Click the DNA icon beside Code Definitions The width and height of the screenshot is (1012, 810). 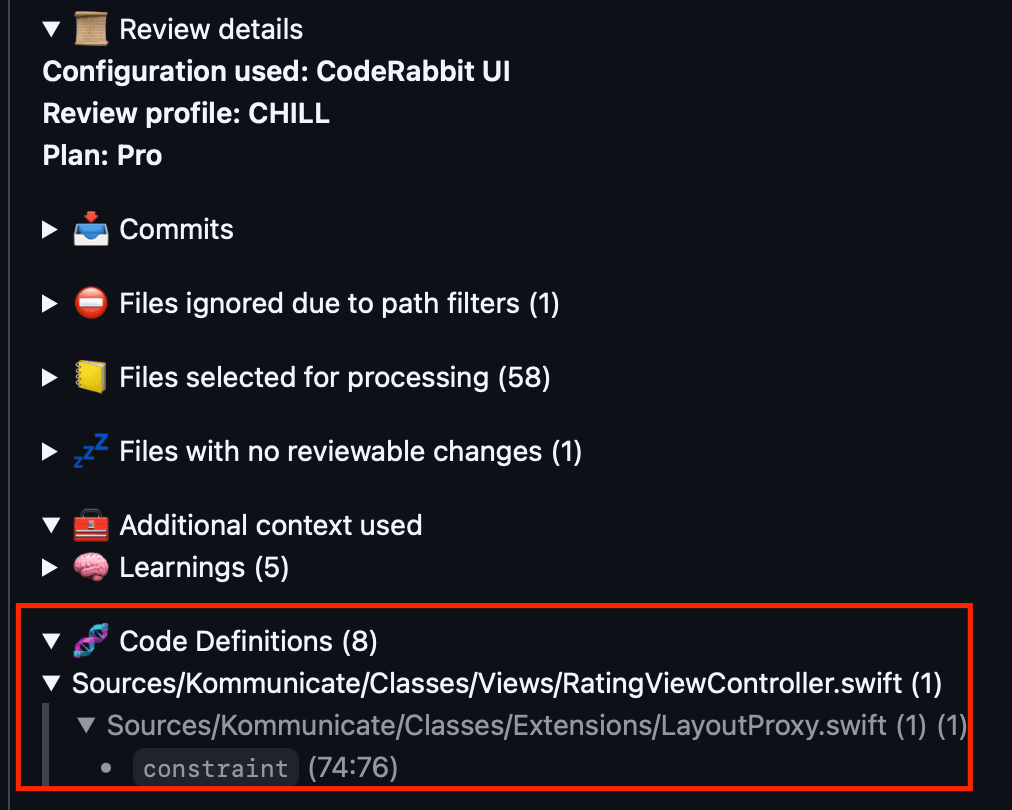click(x=91, y=640)
